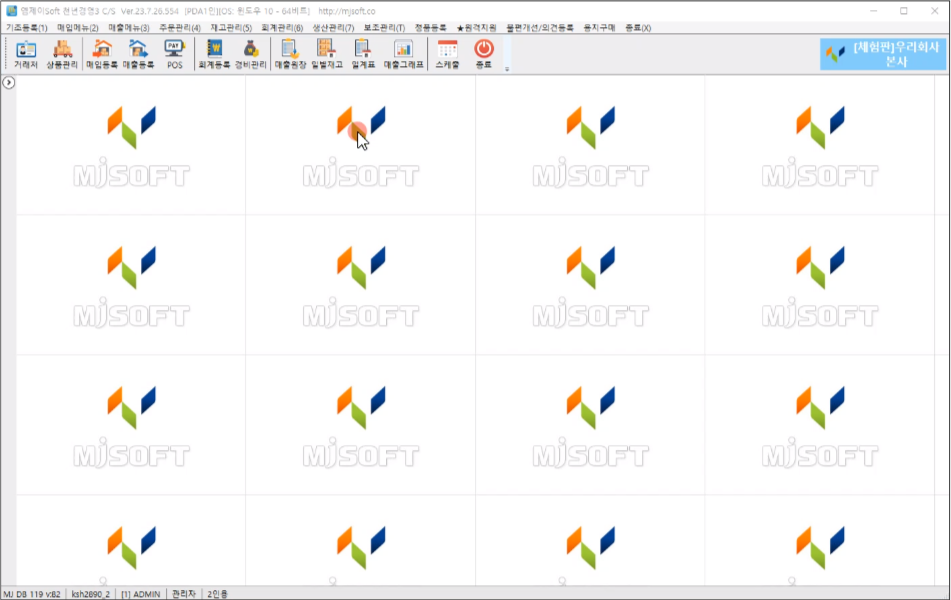The height and width of the screenshot is (600, 951).
Task: Open 상품관리 product management icon
Action: click(x=62, y=54)
